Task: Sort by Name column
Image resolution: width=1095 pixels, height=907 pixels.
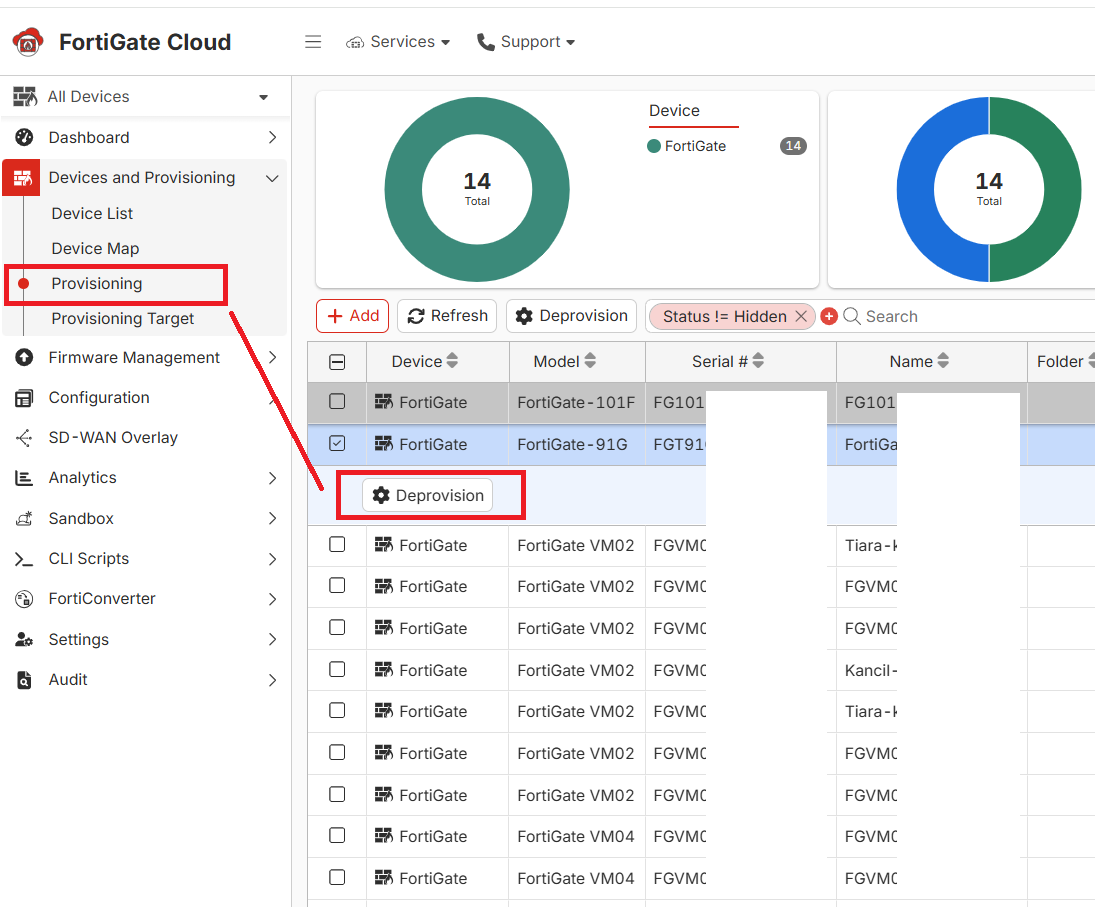Action: coord(919,361)
